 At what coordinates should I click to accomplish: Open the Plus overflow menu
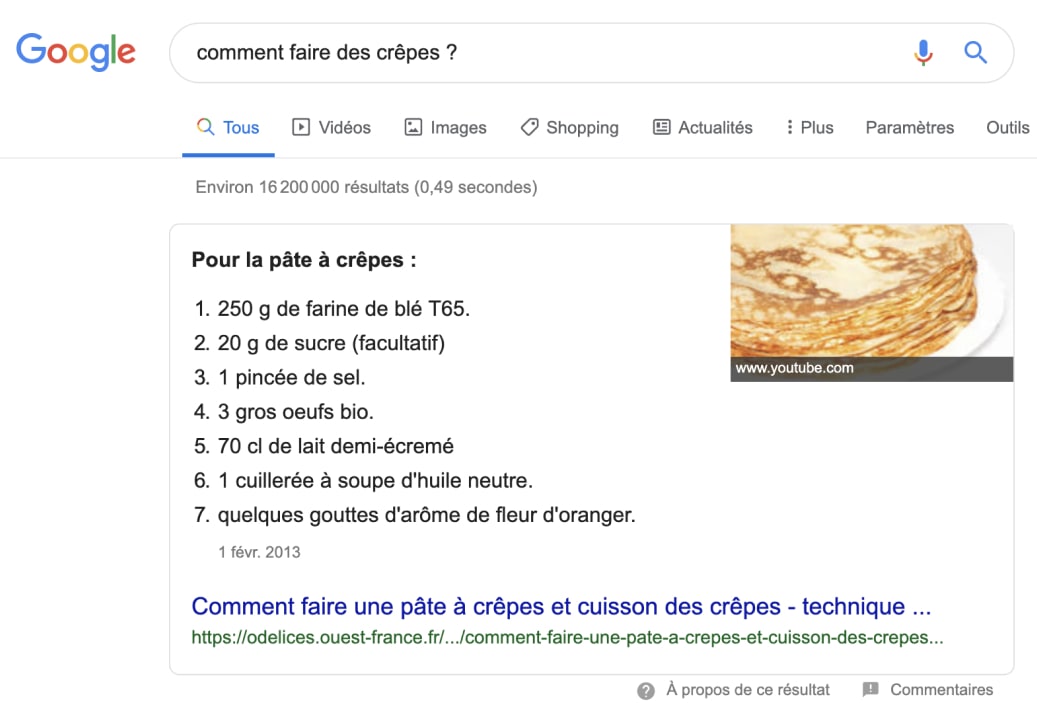click(809, 127)
